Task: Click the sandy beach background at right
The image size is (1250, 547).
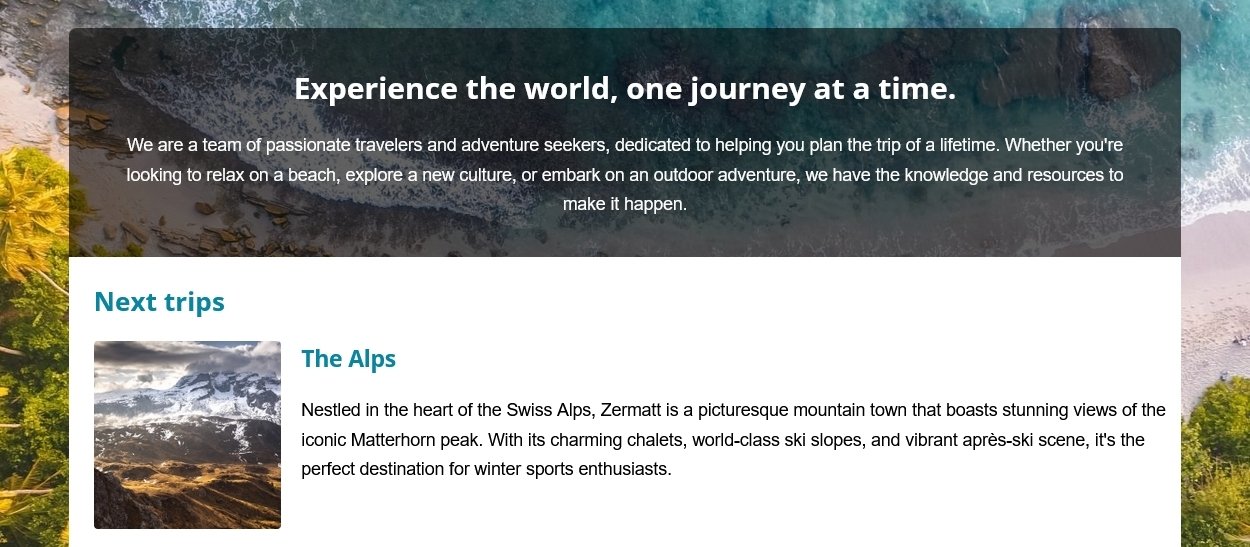Action: click(1217, 290)
